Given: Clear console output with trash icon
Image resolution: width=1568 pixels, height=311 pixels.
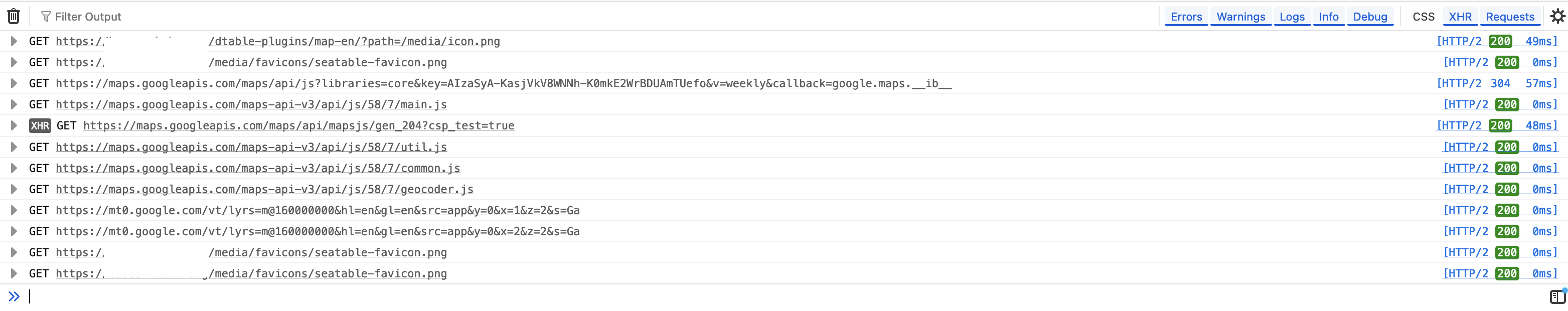Looking at the screenshot, I should [14, 17].
